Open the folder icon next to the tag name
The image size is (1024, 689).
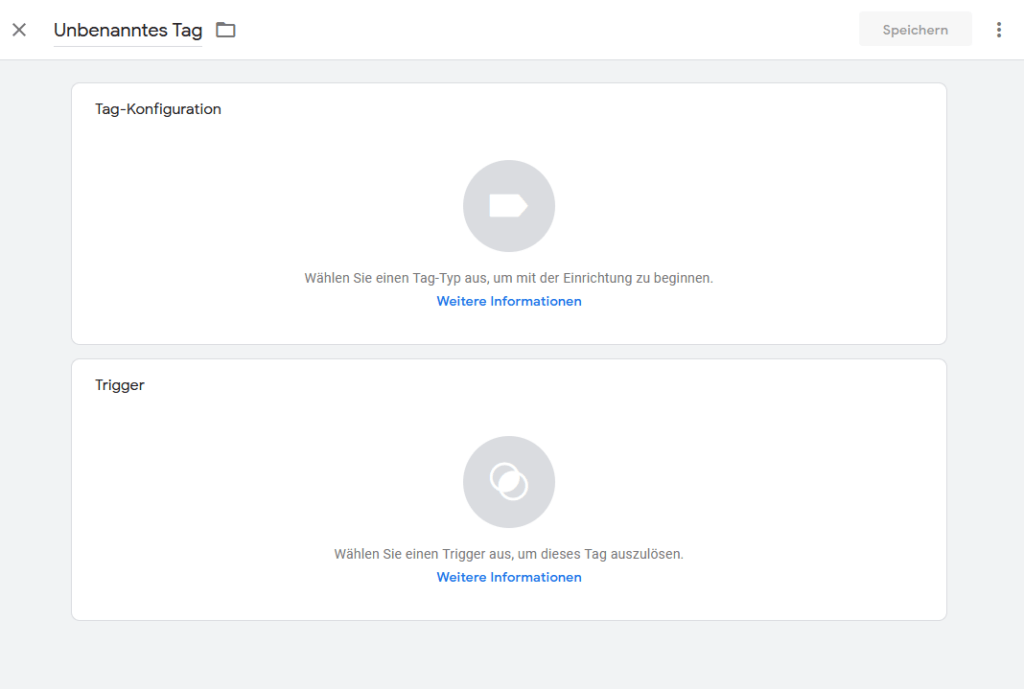(226, 30)
